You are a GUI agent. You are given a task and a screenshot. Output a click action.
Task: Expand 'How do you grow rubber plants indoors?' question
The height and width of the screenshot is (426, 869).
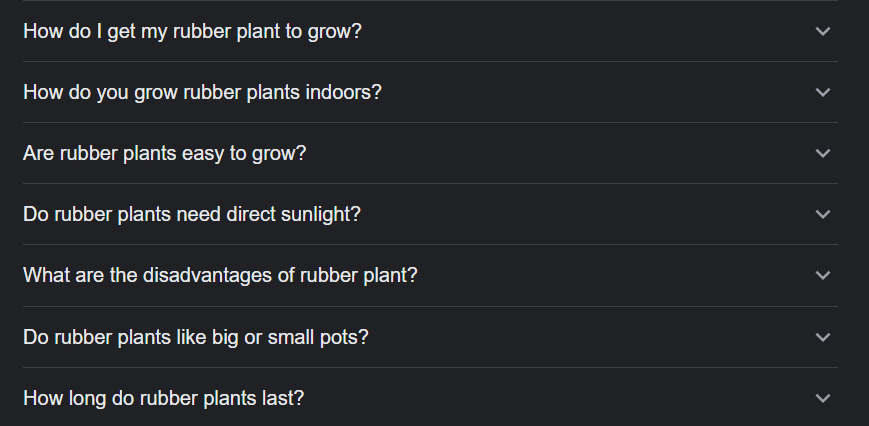coord(430,92)
